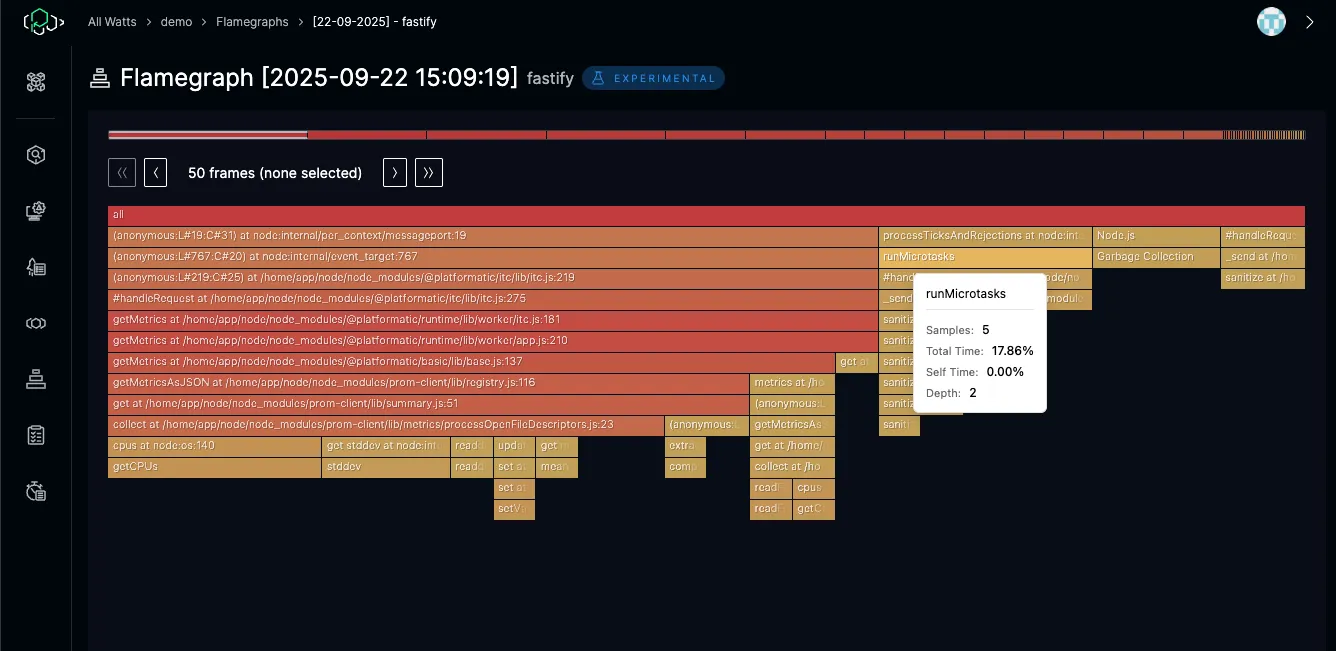
Task: Open the demo breadcrumb link
Action: (x=176, y=21)
